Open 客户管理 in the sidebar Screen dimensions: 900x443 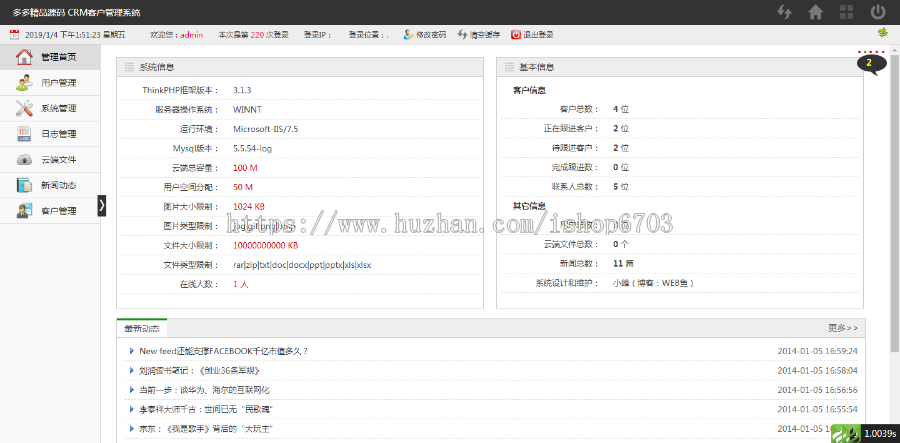50,211
